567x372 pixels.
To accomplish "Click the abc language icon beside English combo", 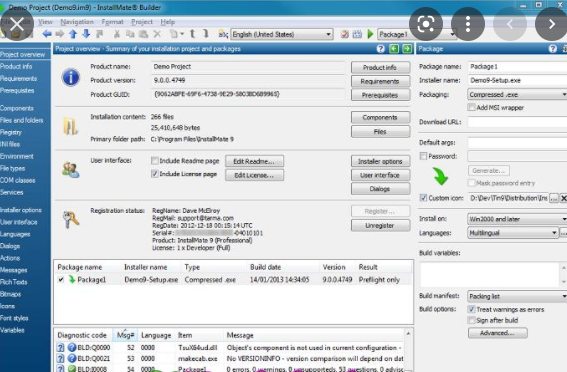I will (223, 34).
